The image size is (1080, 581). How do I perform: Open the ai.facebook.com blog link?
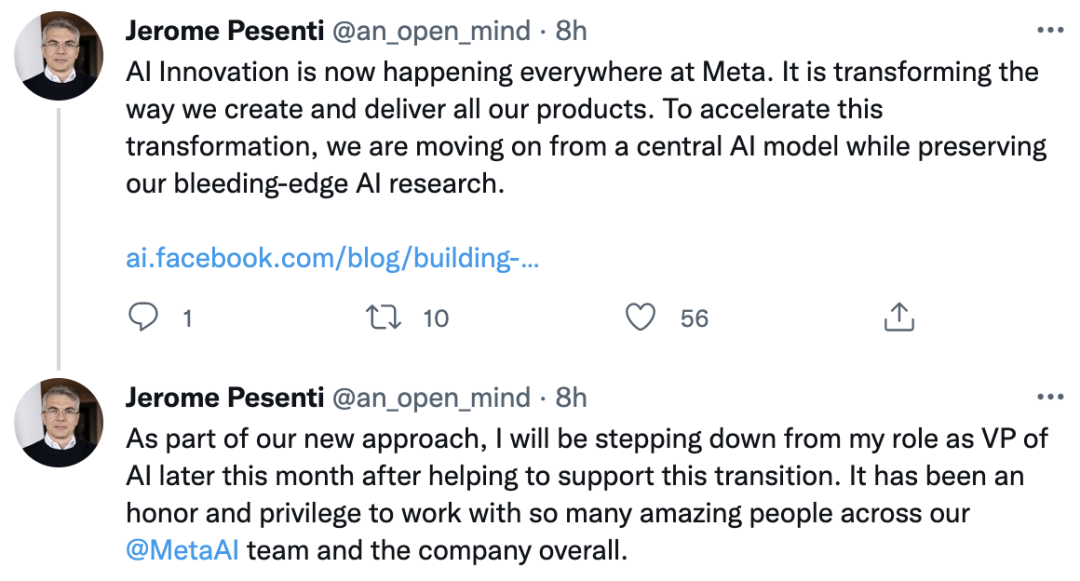tap(333, 257)
